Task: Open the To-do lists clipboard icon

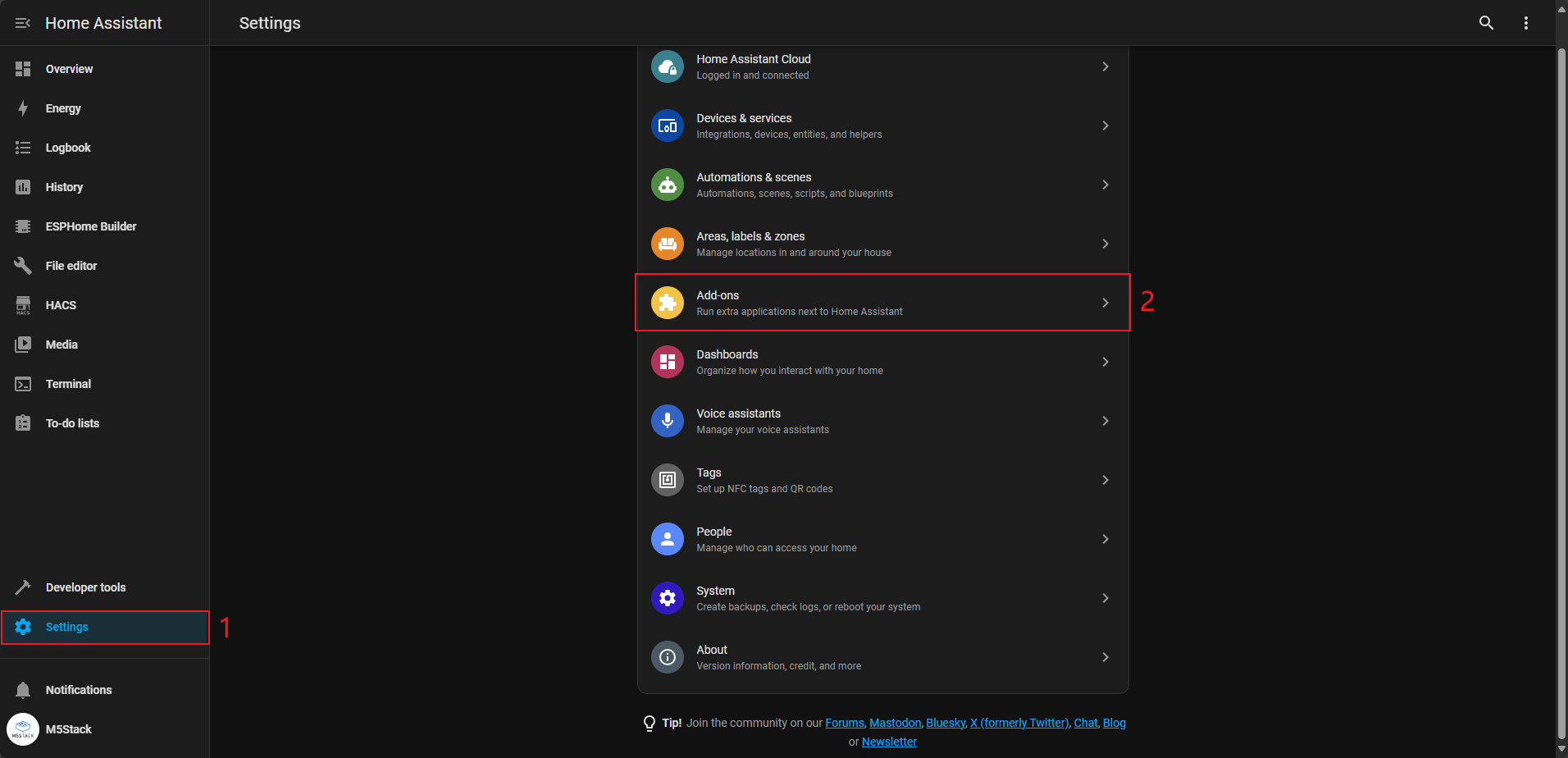Action: [x=23, y=423]
